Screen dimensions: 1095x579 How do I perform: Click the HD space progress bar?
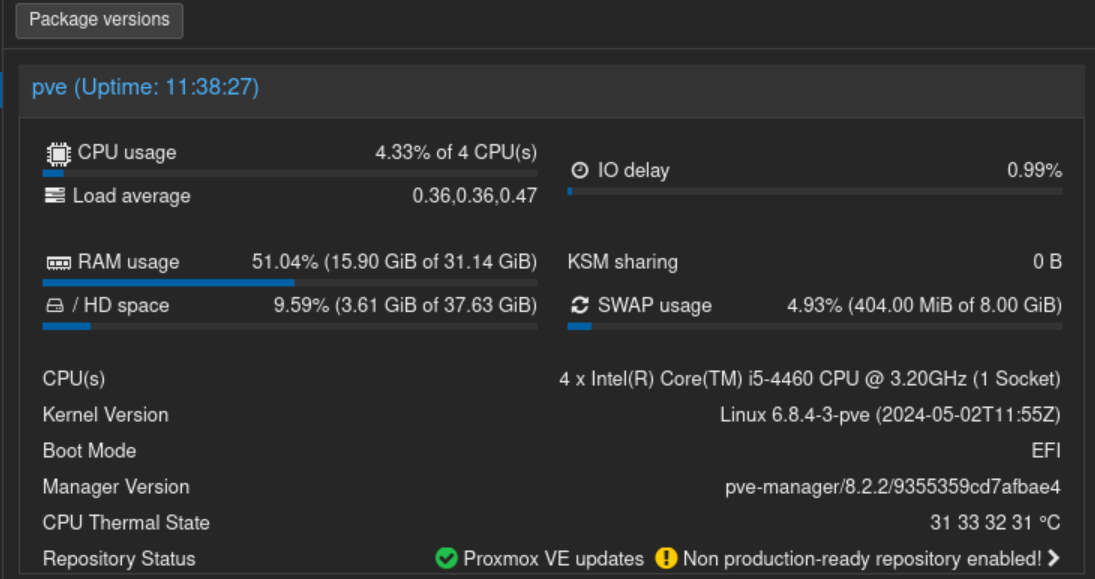[x=289, y=326]
